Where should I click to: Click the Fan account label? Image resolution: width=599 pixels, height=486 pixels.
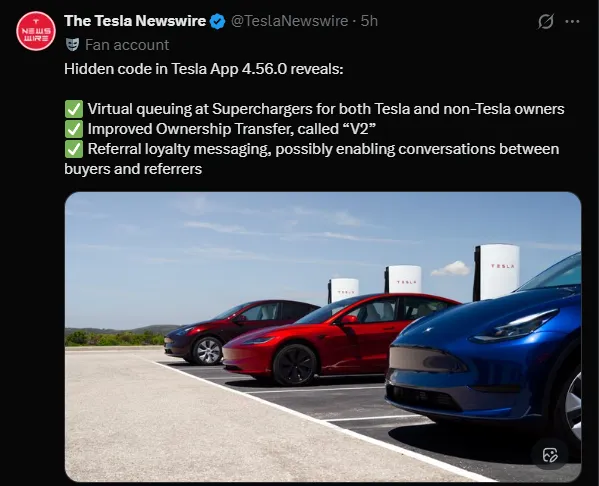point(127,45)
